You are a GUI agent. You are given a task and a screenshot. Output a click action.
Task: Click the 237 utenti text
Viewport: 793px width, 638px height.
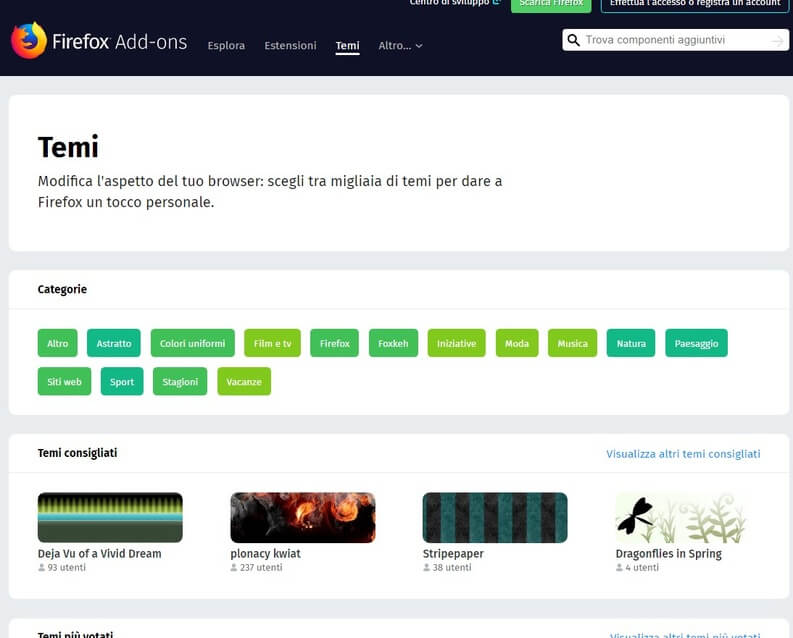(x=261, y=568)
